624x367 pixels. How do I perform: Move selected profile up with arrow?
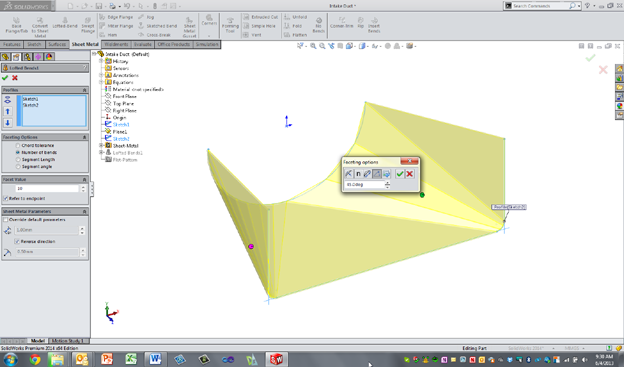click(8, 111)
